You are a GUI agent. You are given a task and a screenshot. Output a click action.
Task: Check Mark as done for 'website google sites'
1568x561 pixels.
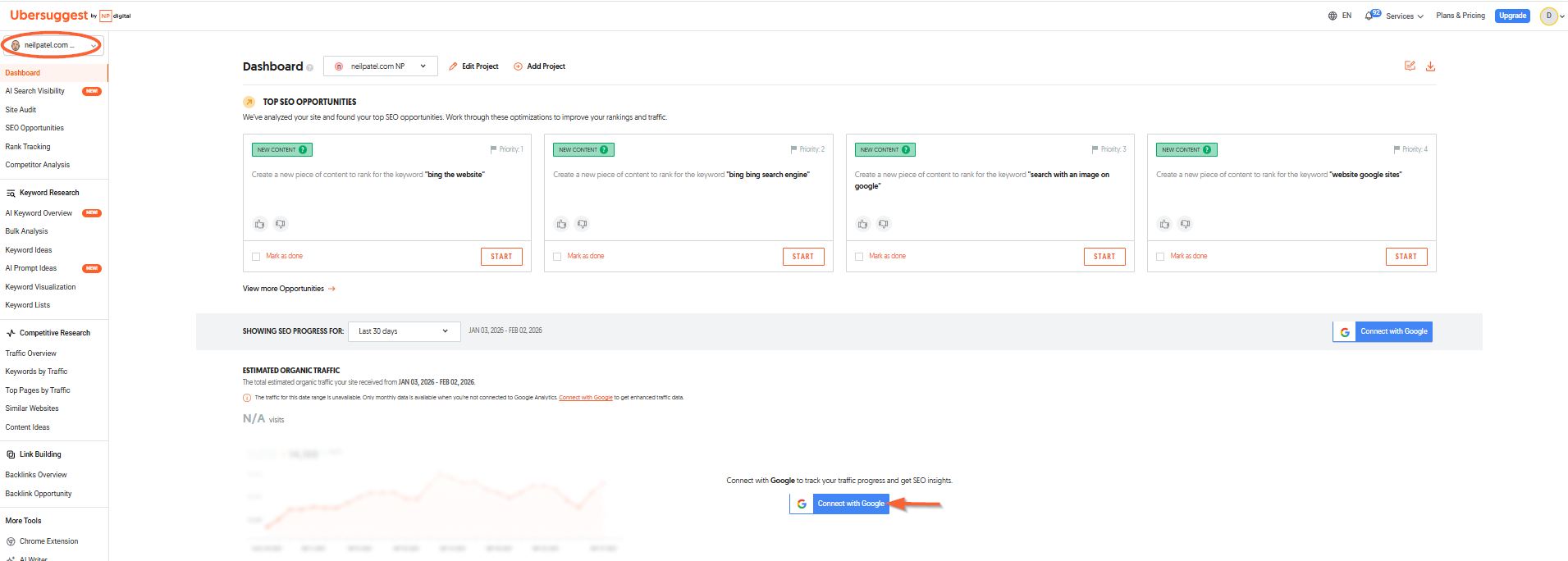click(1160, 257)
